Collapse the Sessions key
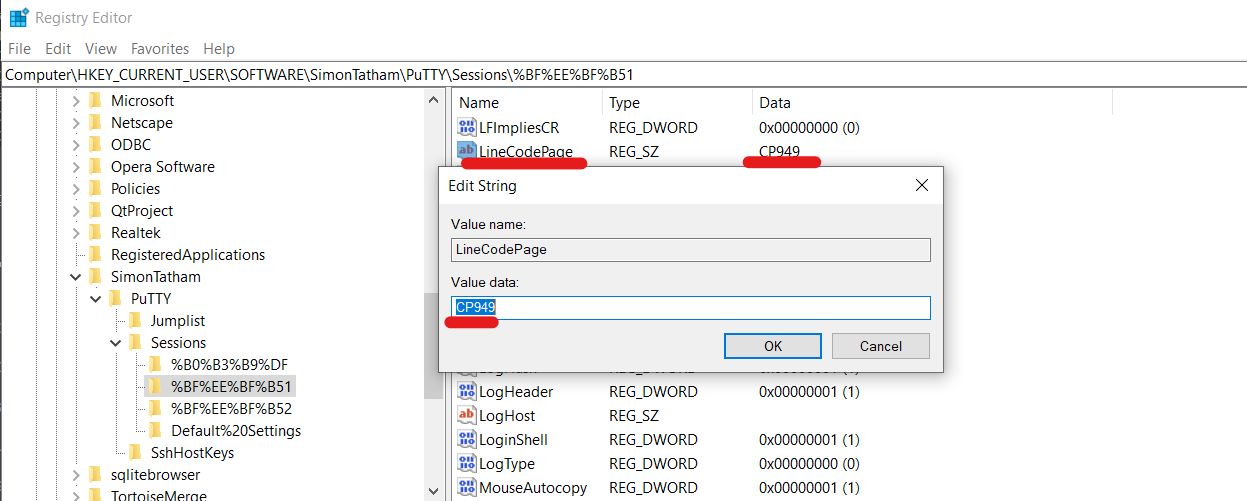The height and width of the screenshot is (501, 1247). (x=116, y=343)
